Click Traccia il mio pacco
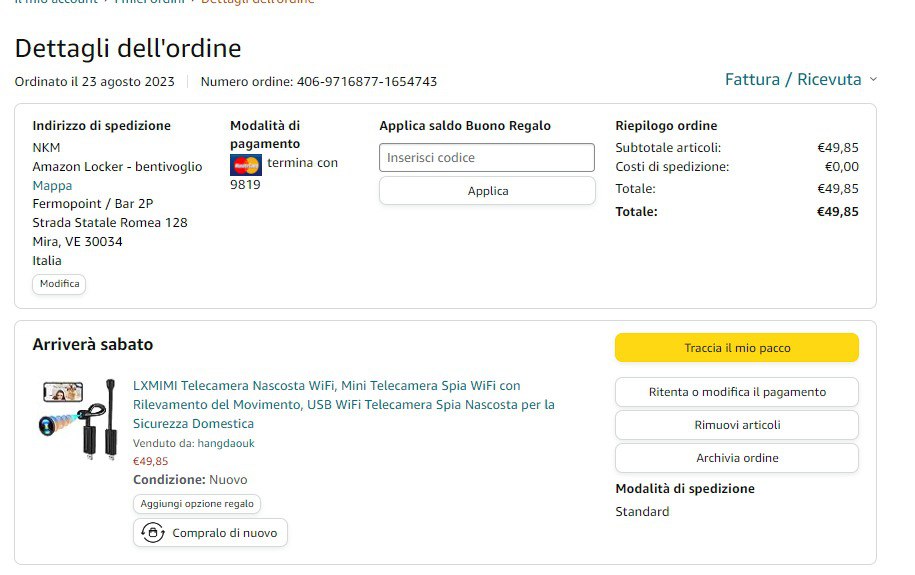915x575 pixels. tap(737, 348)
